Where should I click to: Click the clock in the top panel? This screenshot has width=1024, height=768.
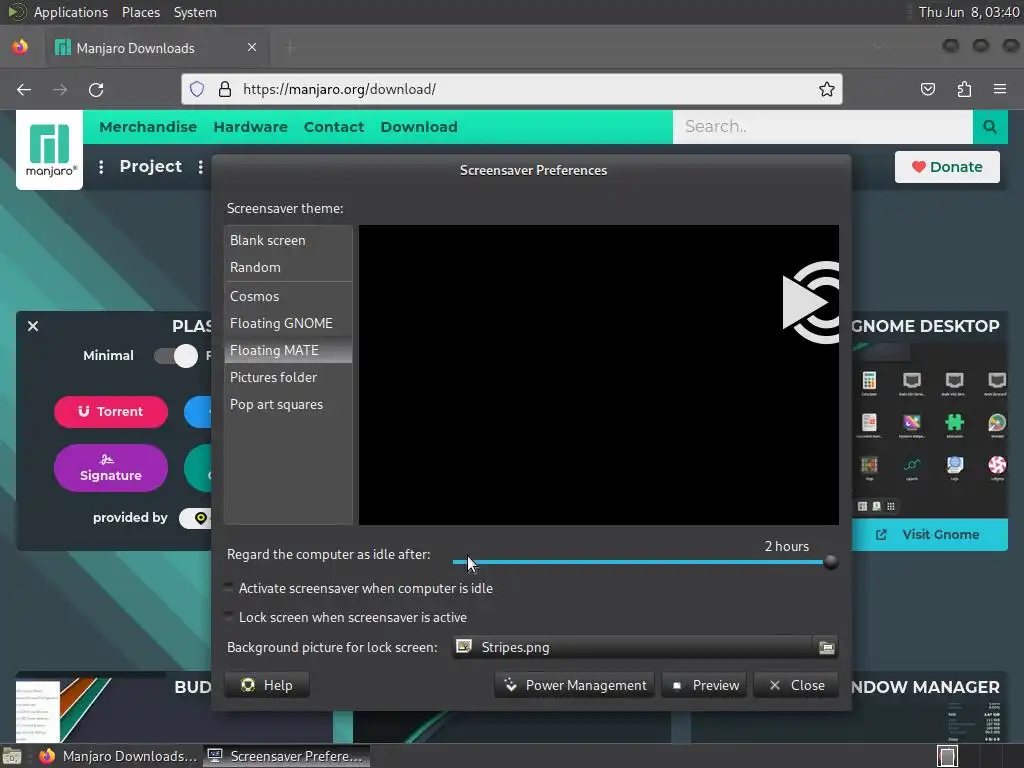pos(968,12)
